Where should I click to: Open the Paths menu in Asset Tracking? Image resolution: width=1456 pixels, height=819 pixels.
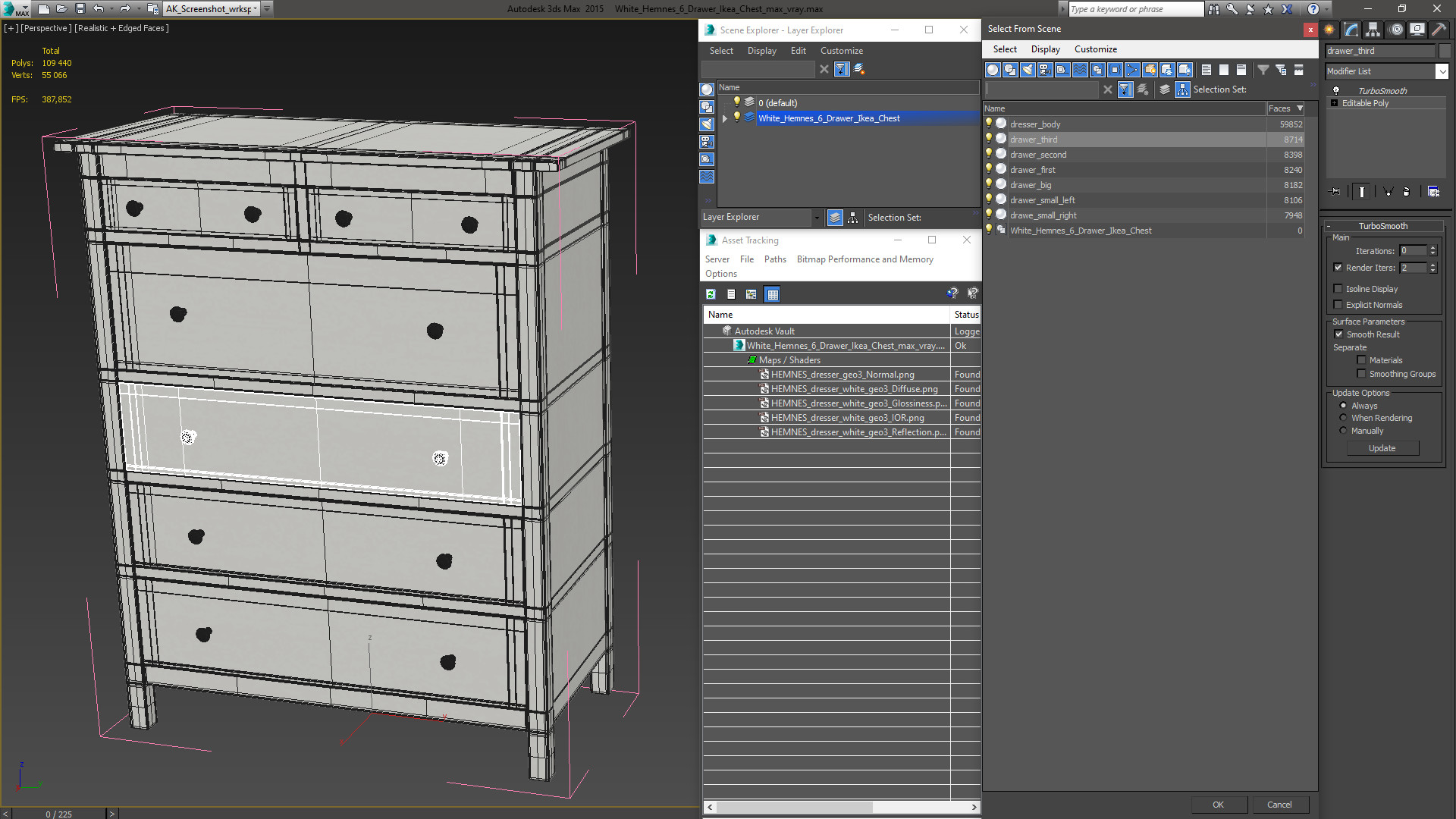click(x=774, y=259)
